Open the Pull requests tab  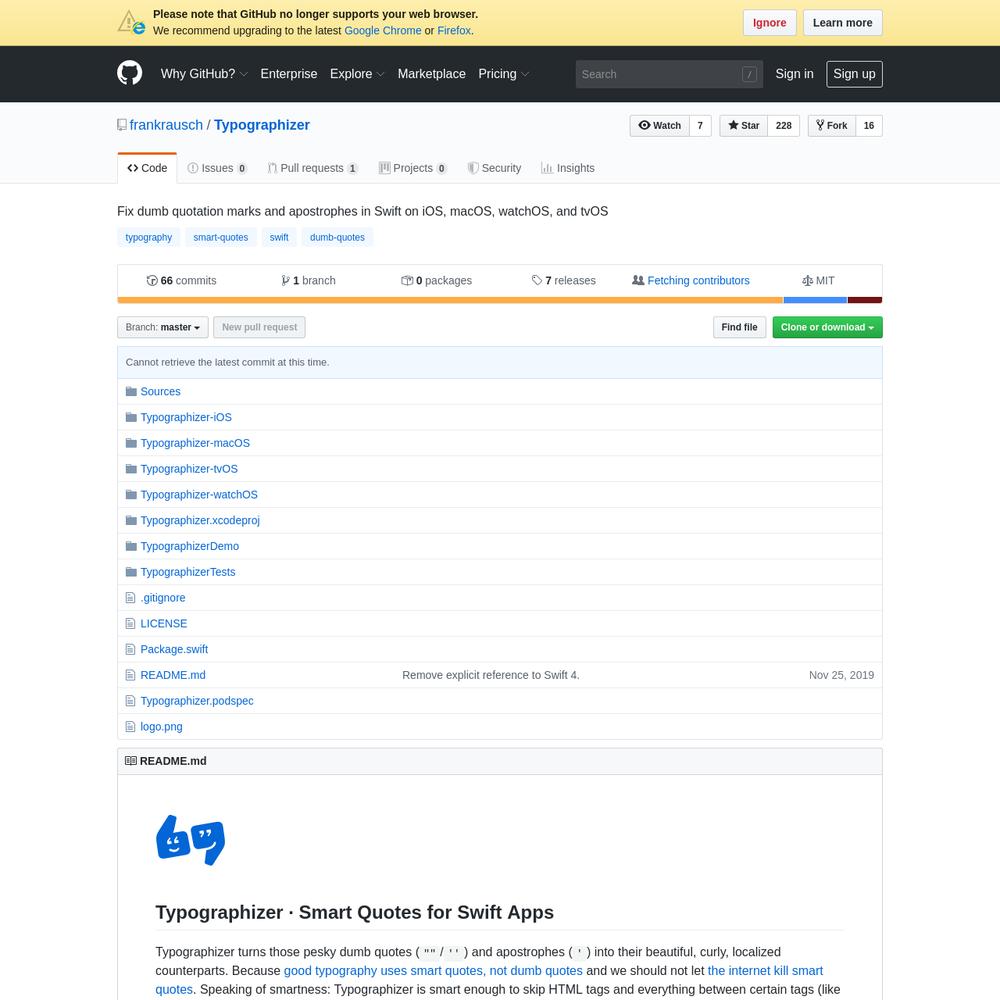point(312,168)
